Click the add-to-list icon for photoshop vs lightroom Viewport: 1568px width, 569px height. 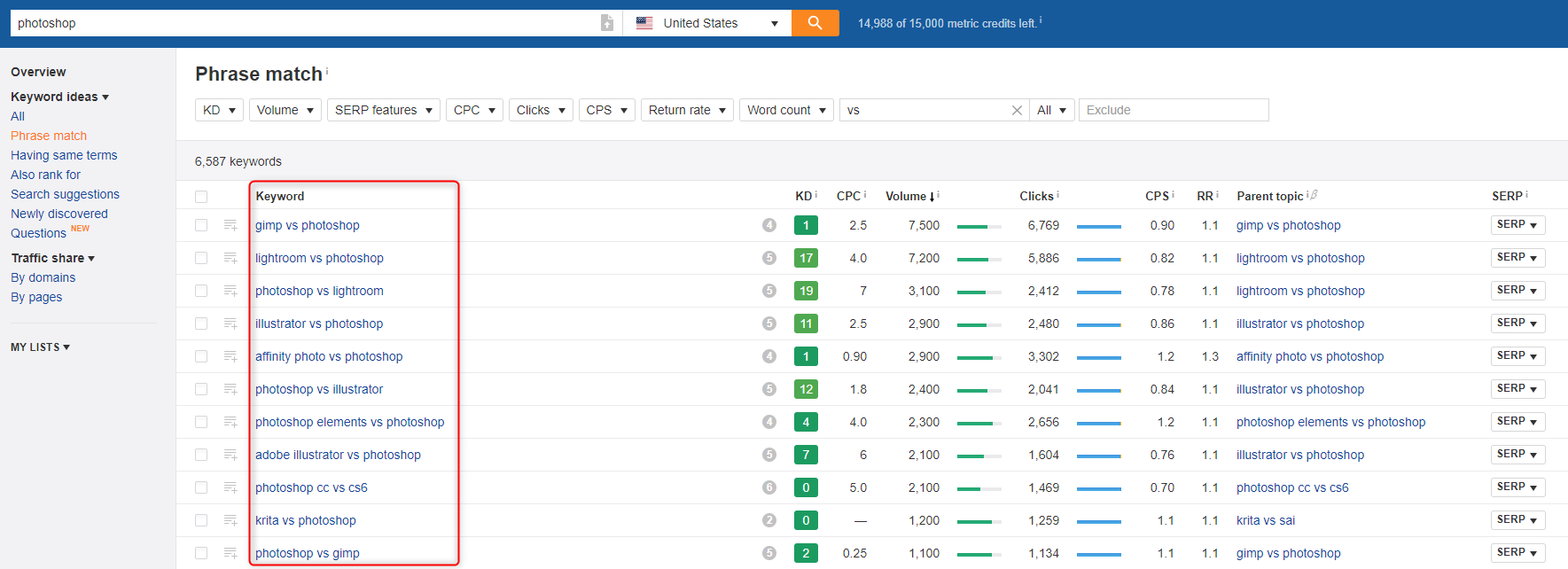pos(230,291)
